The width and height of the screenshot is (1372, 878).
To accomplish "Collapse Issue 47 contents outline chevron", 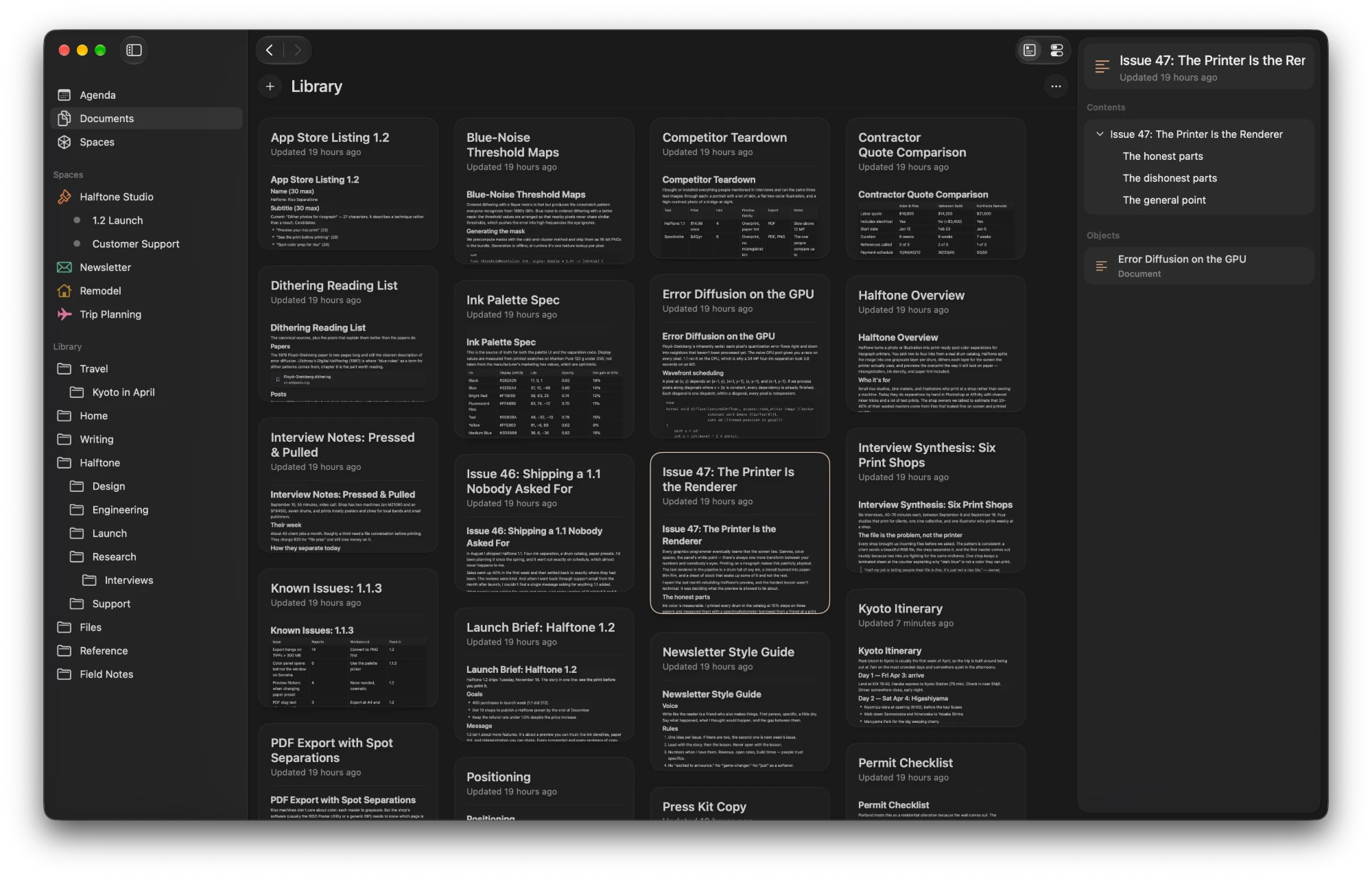I will pyautogui.click(x=1100, y=134).
